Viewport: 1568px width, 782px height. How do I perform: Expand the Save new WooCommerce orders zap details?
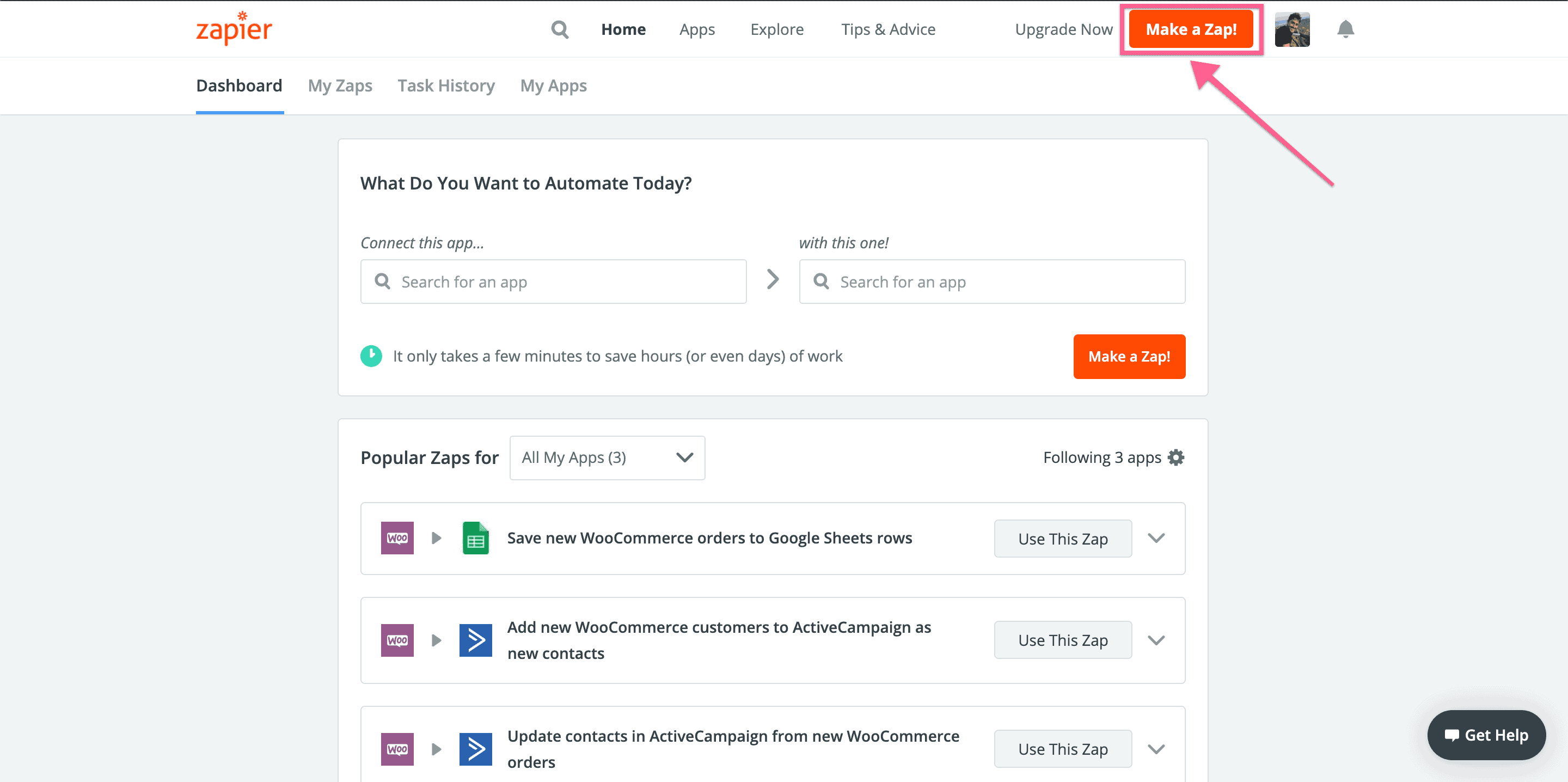coord(1156,538)
